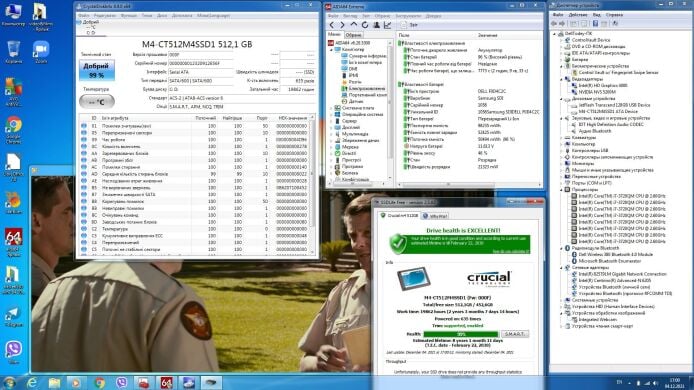Expand Системна плата in AIDA64 tree
Image resolution: width=694 pixels, height=390 pixels.
(331, 108)
